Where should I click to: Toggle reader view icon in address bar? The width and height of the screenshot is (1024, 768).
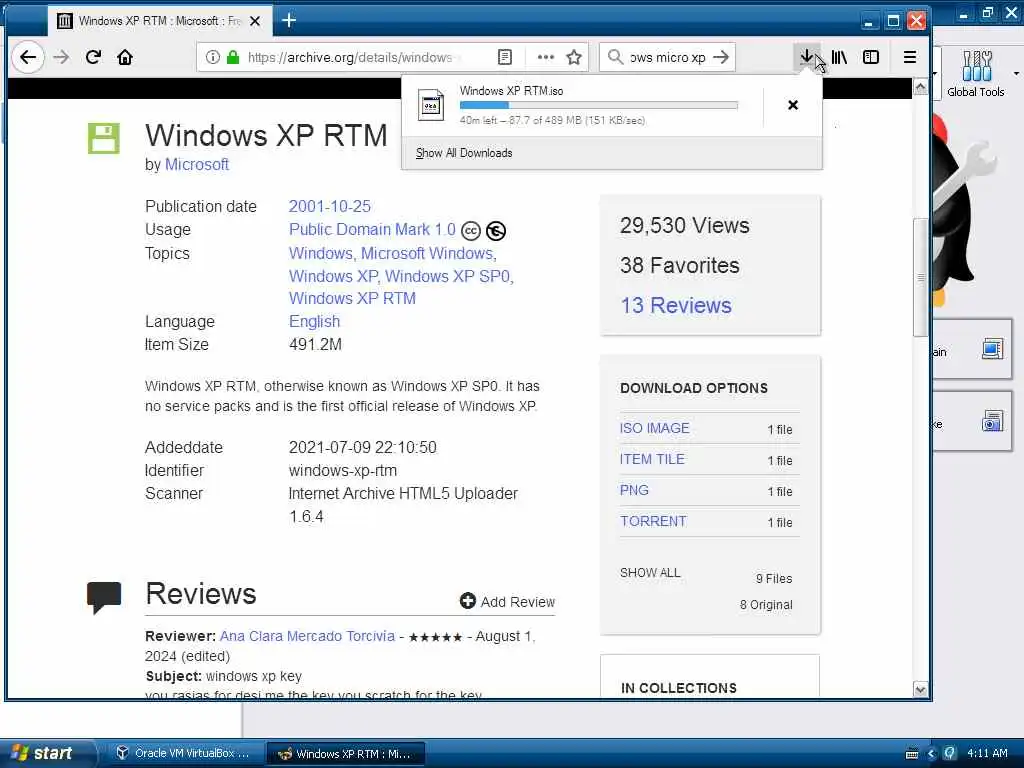coord(505,57)
